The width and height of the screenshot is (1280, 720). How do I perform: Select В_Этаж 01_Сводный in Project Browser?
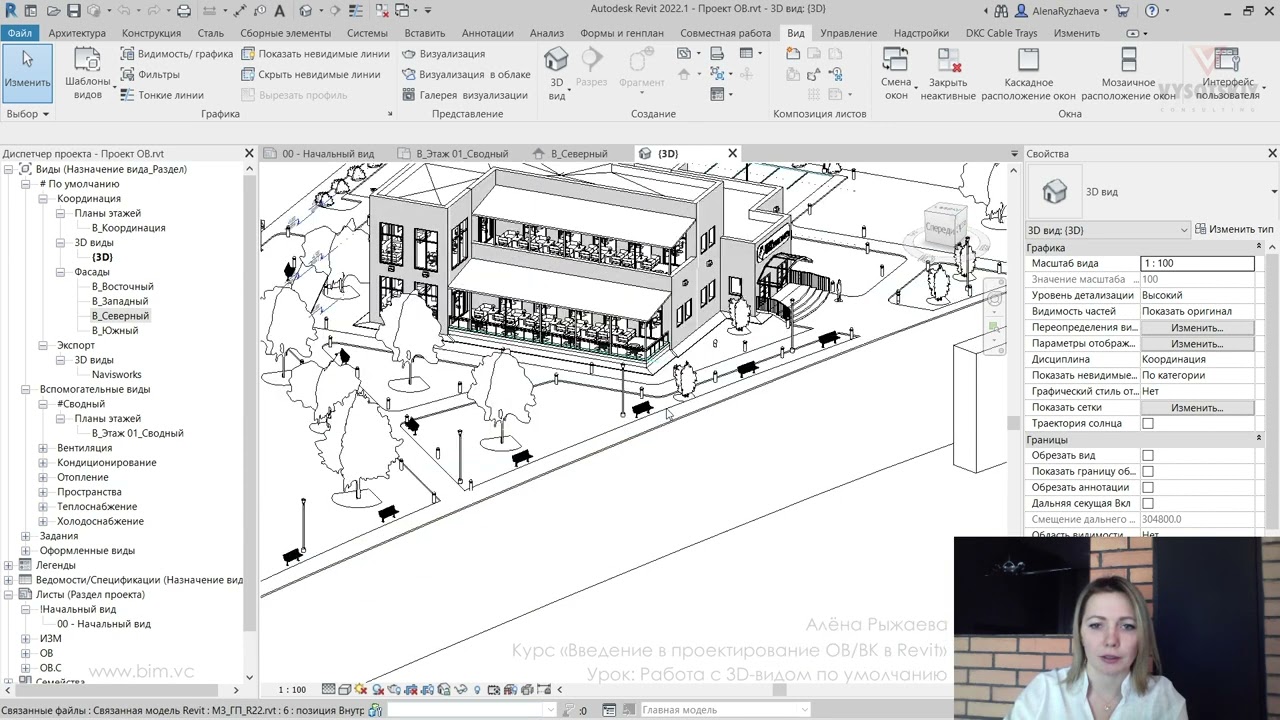(138, 434)
